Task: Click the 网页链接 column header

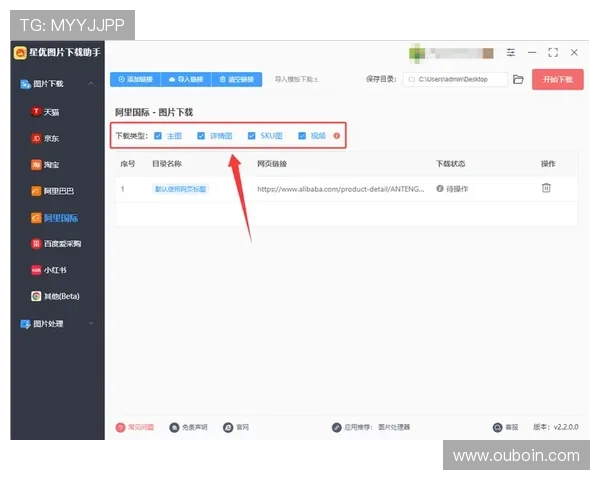Action: pyautogui.click(x=272, y=164)
